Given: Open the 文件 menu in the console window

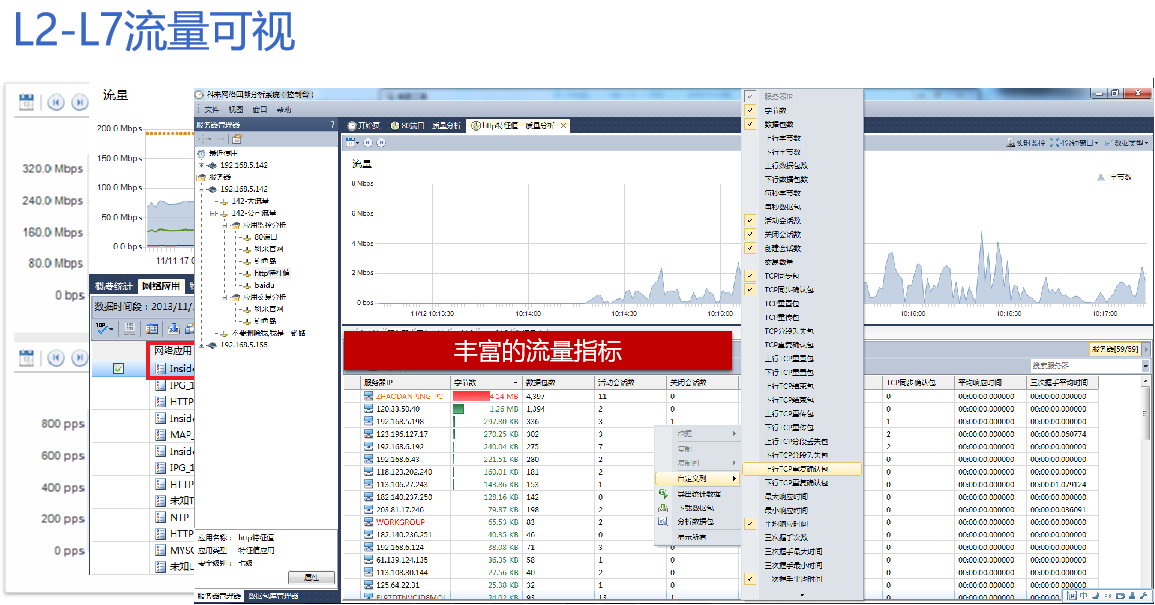Looking at the screenshot, I should coord(211,109).
